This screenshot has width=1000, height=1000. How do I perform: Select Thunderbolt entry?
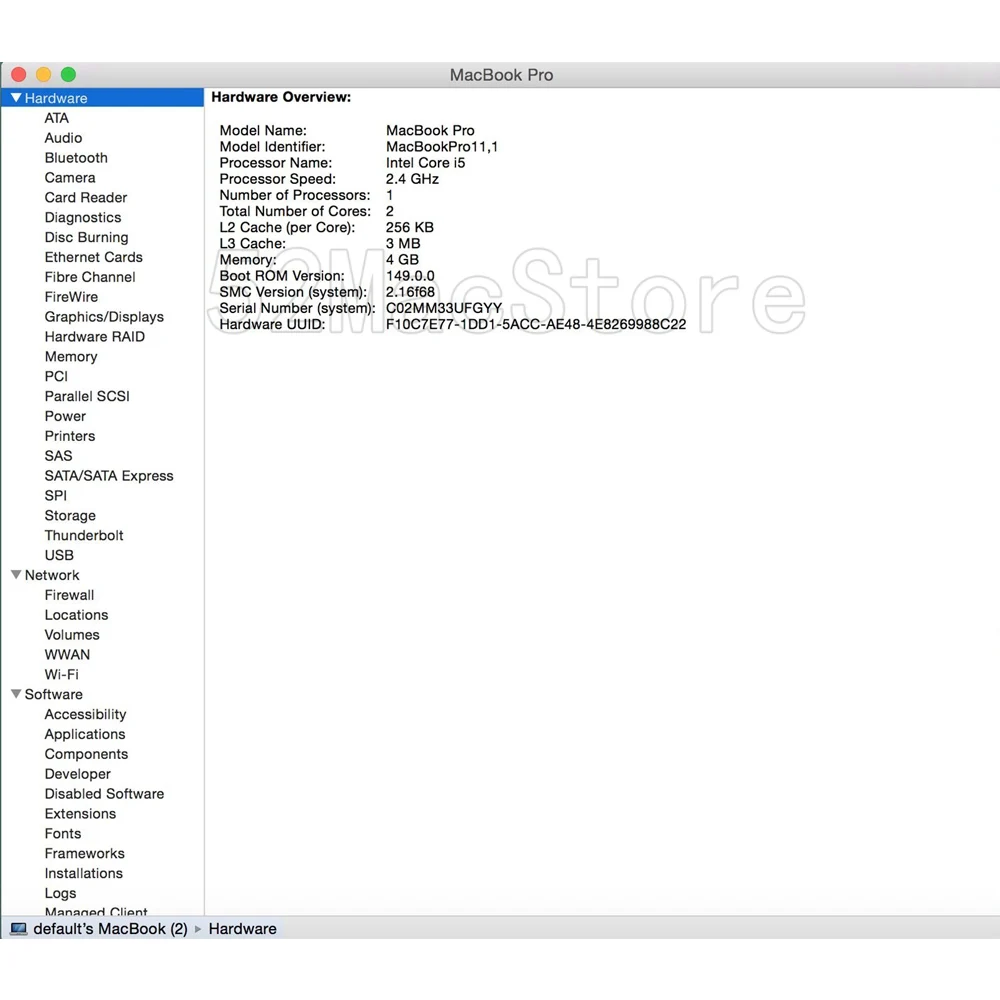click(x=84, y=535)
